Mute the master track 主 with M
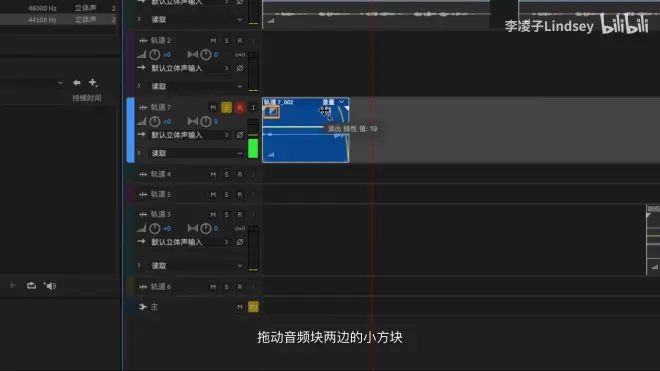The height and width of the screenshot is (371, 660). point(240,307)
